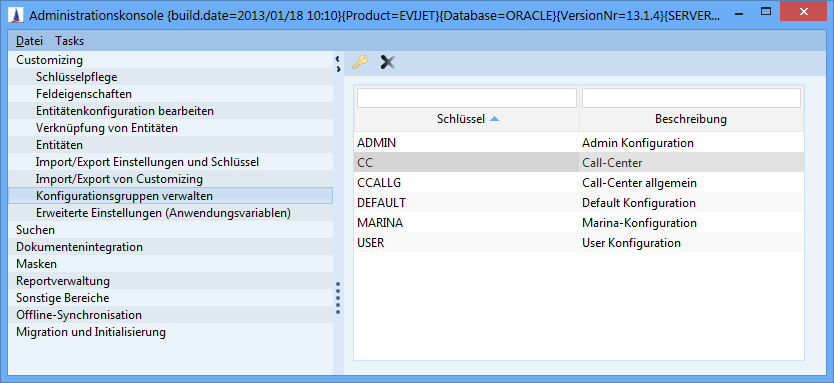Click the application sailboat icon in title bar
The width and height of the screenshot is (834, 383).
[16, 15]
